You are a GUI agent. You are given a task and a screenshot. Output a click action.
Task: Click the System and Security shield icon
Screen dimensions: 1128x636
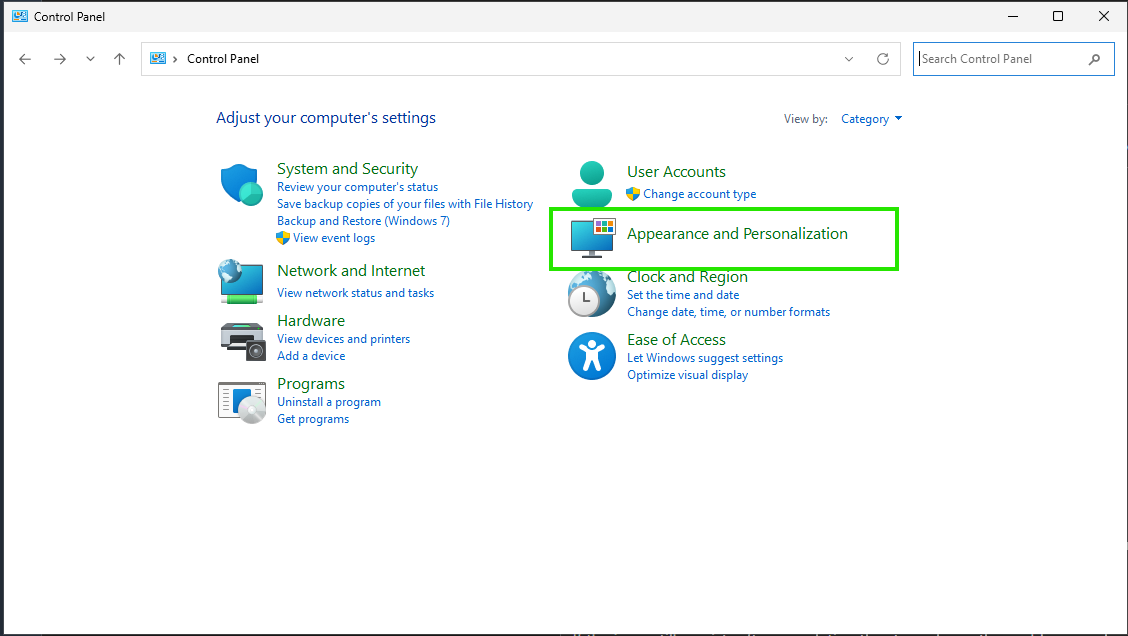click(x=241, y=185)
